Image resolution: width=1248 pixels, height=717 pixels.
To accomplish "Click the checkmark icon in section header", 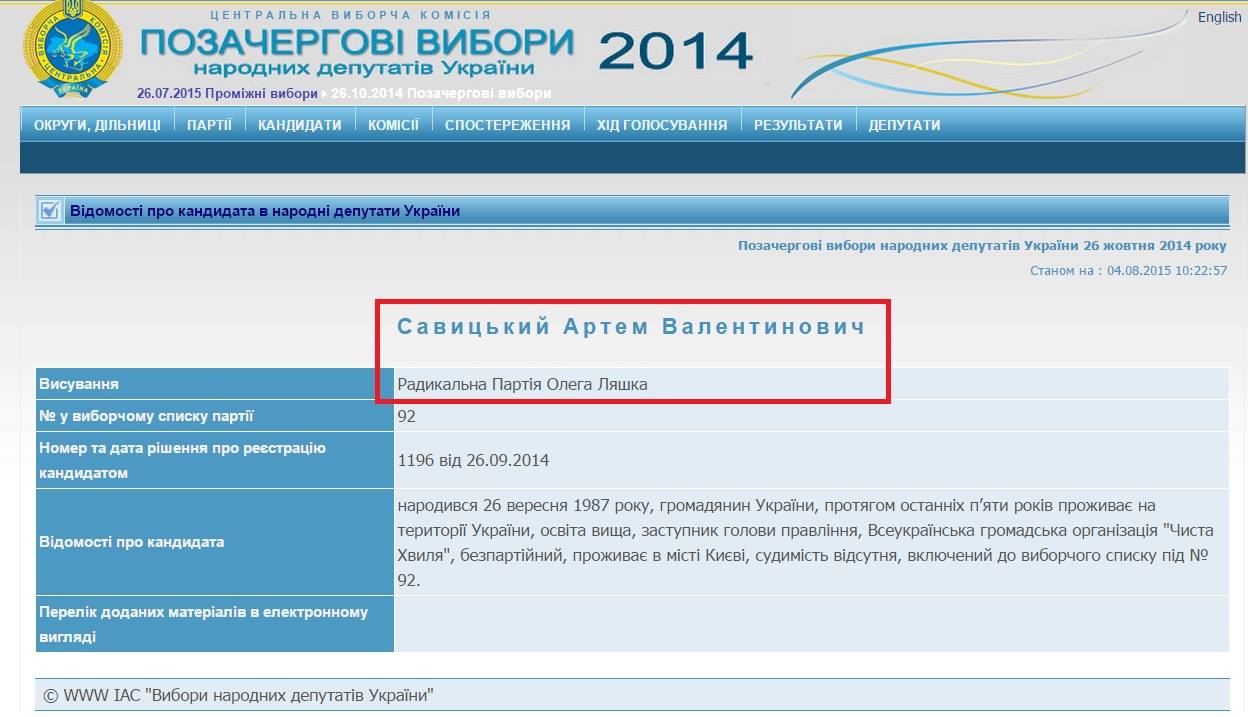I will click(49, 211).
